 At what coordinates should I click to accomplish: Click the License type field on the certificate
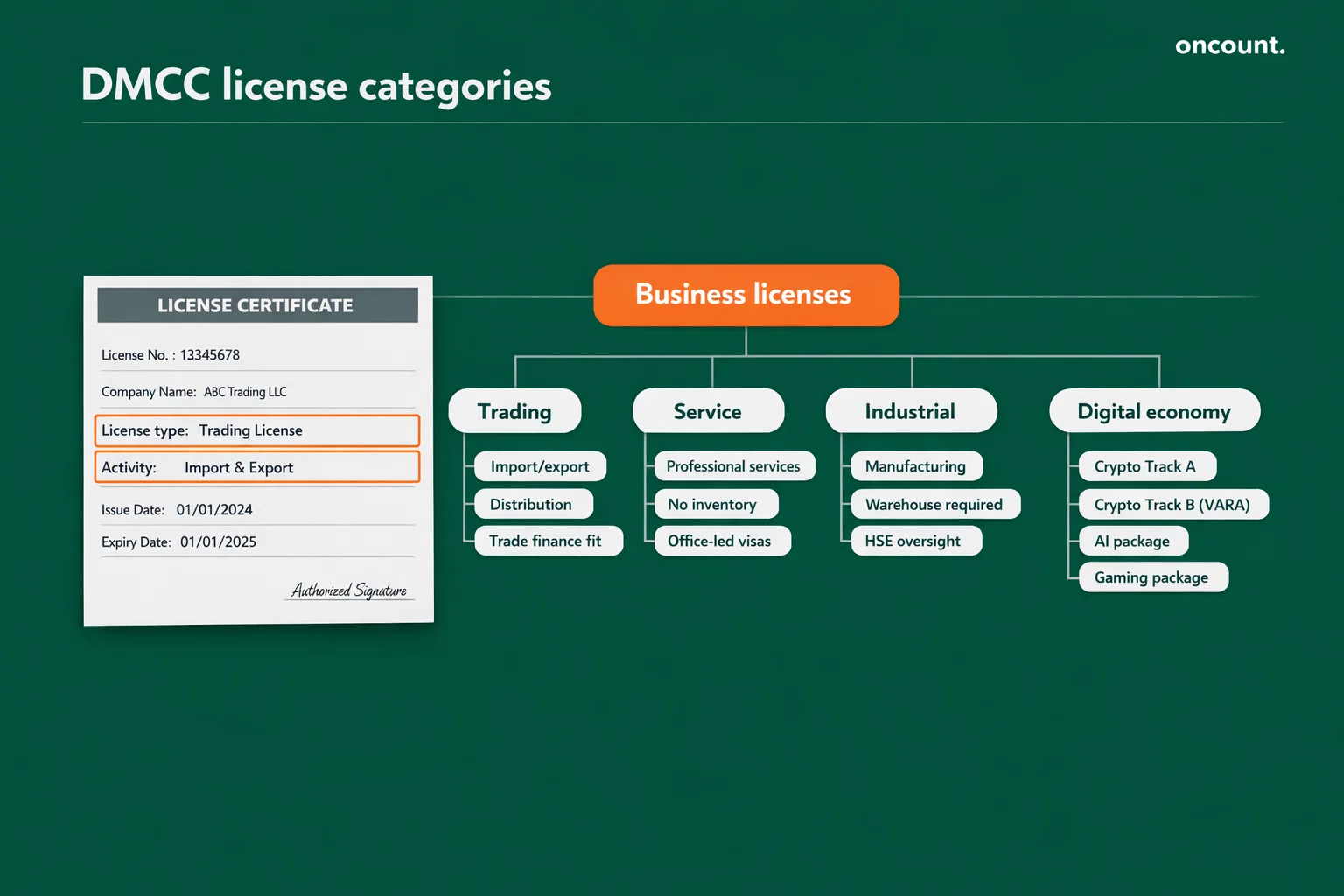256,430
